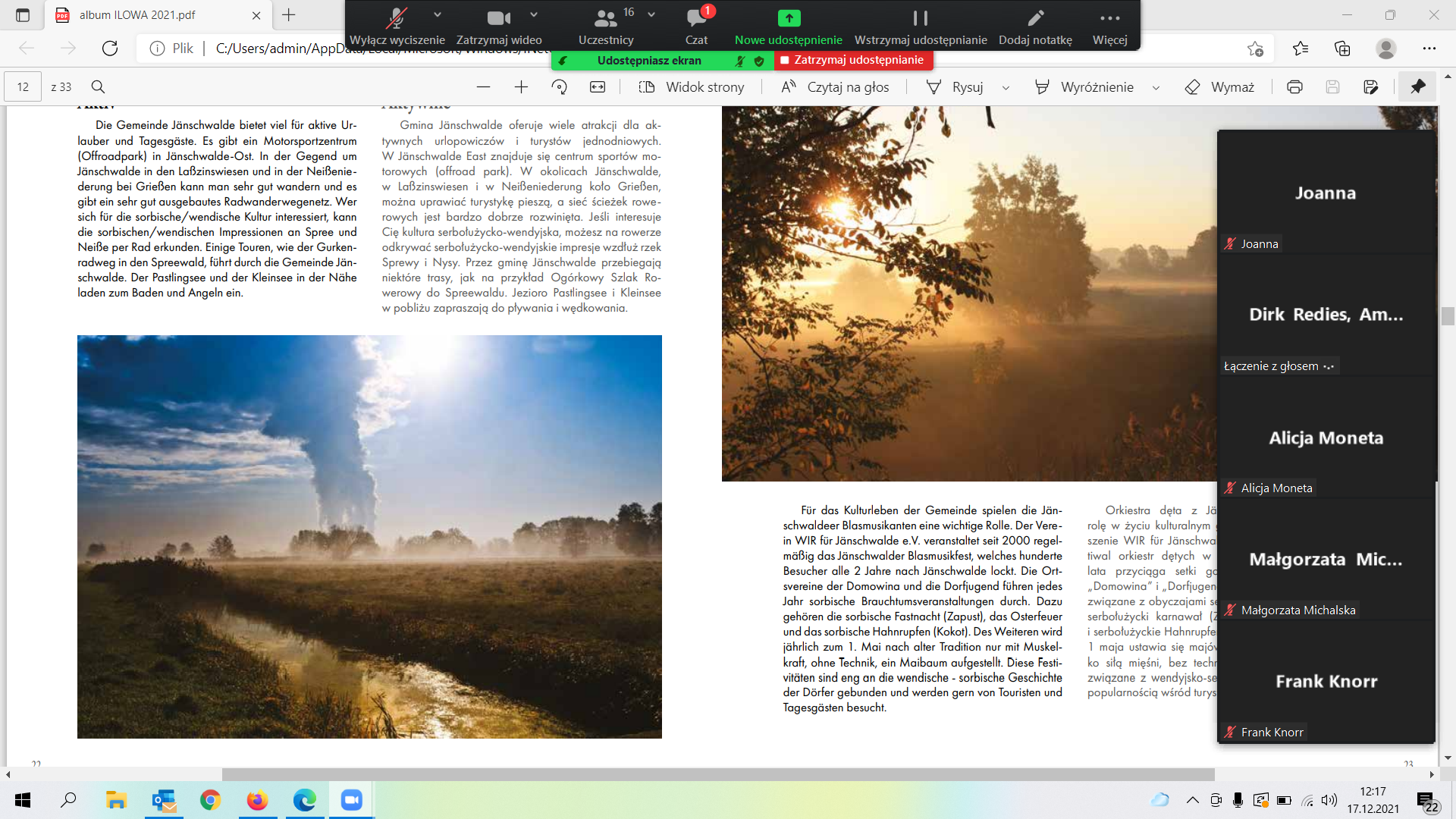Click the encryption shield icon in share bar
The width and height of the screenshot is (1456, 819).
(759, 61)
